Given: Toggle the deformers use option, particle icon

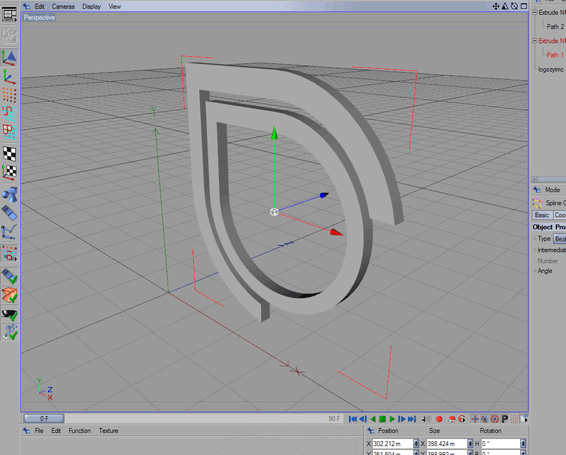Looking at the screenshot, I should (x=9, y=332).
